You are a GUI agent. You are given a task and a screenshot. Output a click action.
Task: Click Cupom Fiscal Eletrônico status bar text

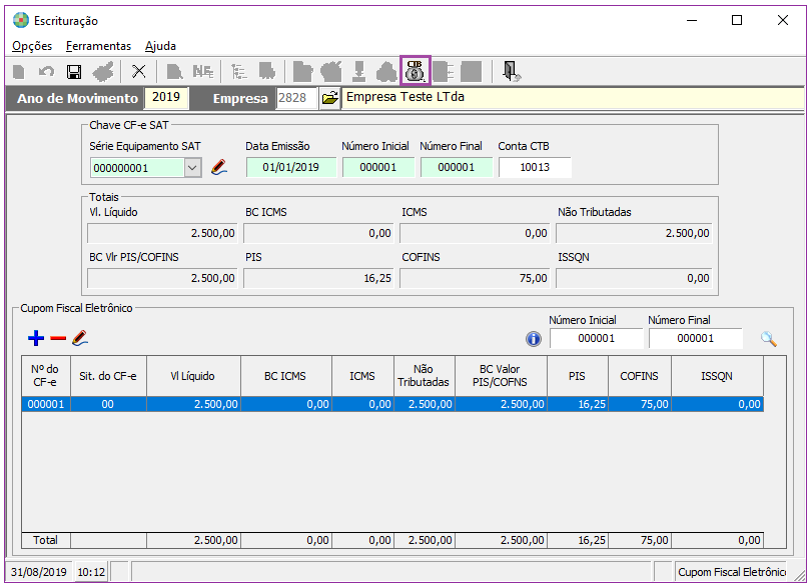coord(731,572)
